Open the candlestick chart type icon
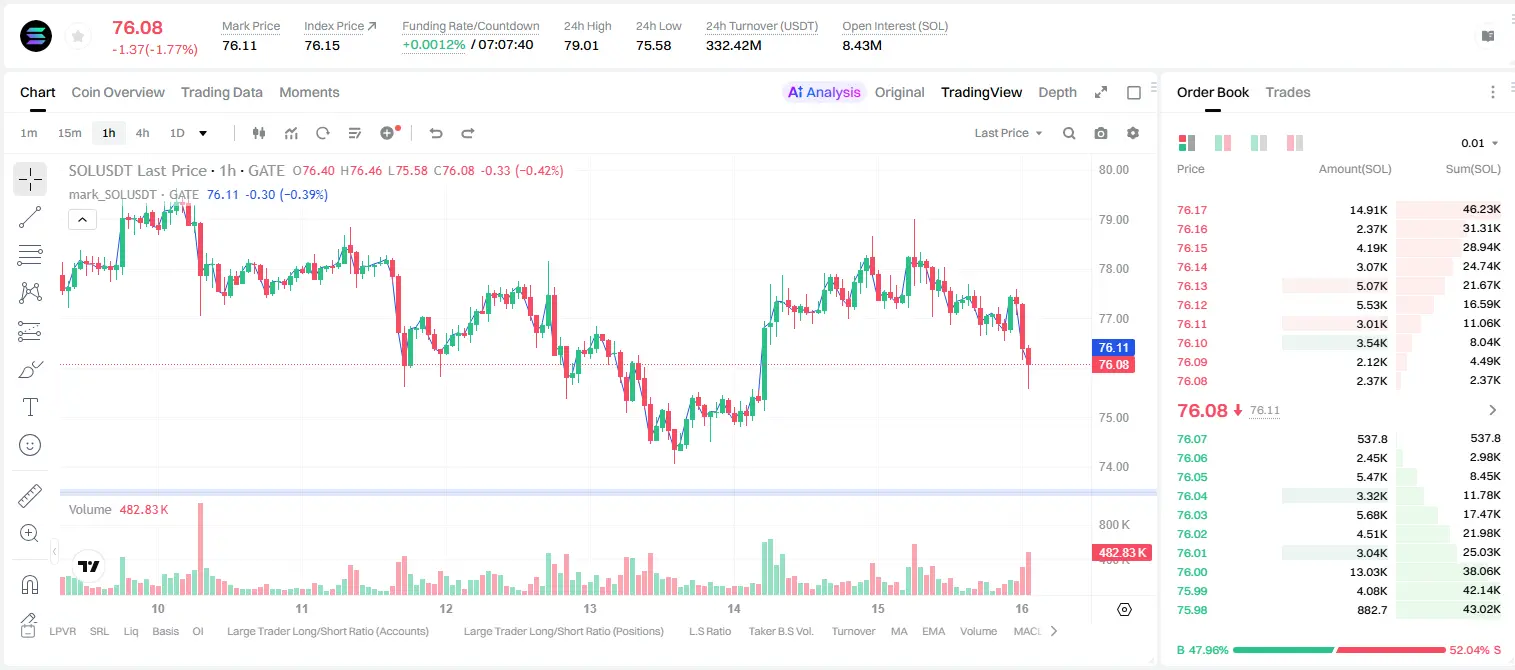Viewport: 1515px width, 670px height. tap(259, 133)
